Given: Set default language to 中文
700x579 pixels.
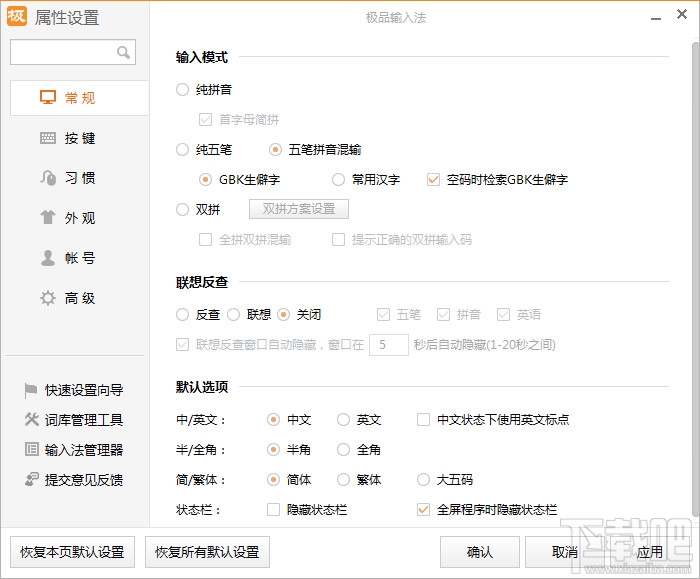Looking at the screenshot, I should click(x=273, y=420).
